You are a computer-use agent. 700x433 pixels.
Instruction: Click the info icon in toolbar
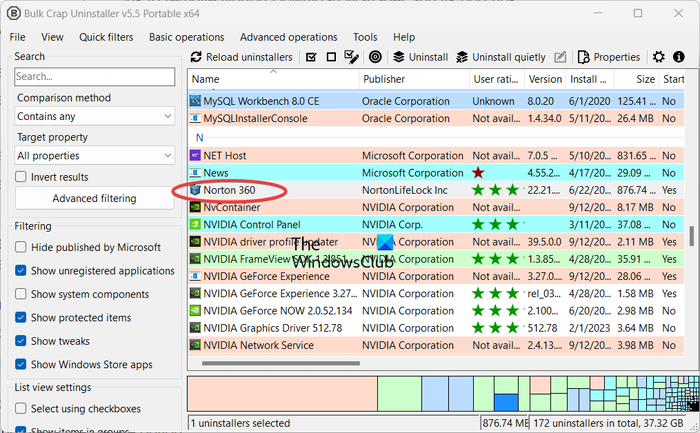[x=679, y=57]
